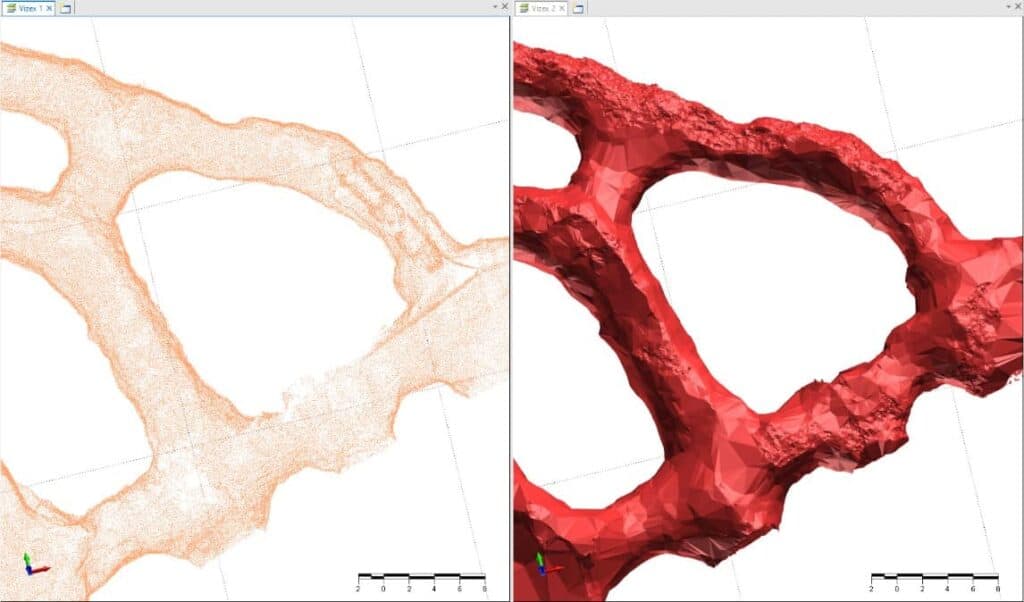Click the scale bar in the right viewport
The height and width of the screenshot is (602, 1024).
[934, 577]
